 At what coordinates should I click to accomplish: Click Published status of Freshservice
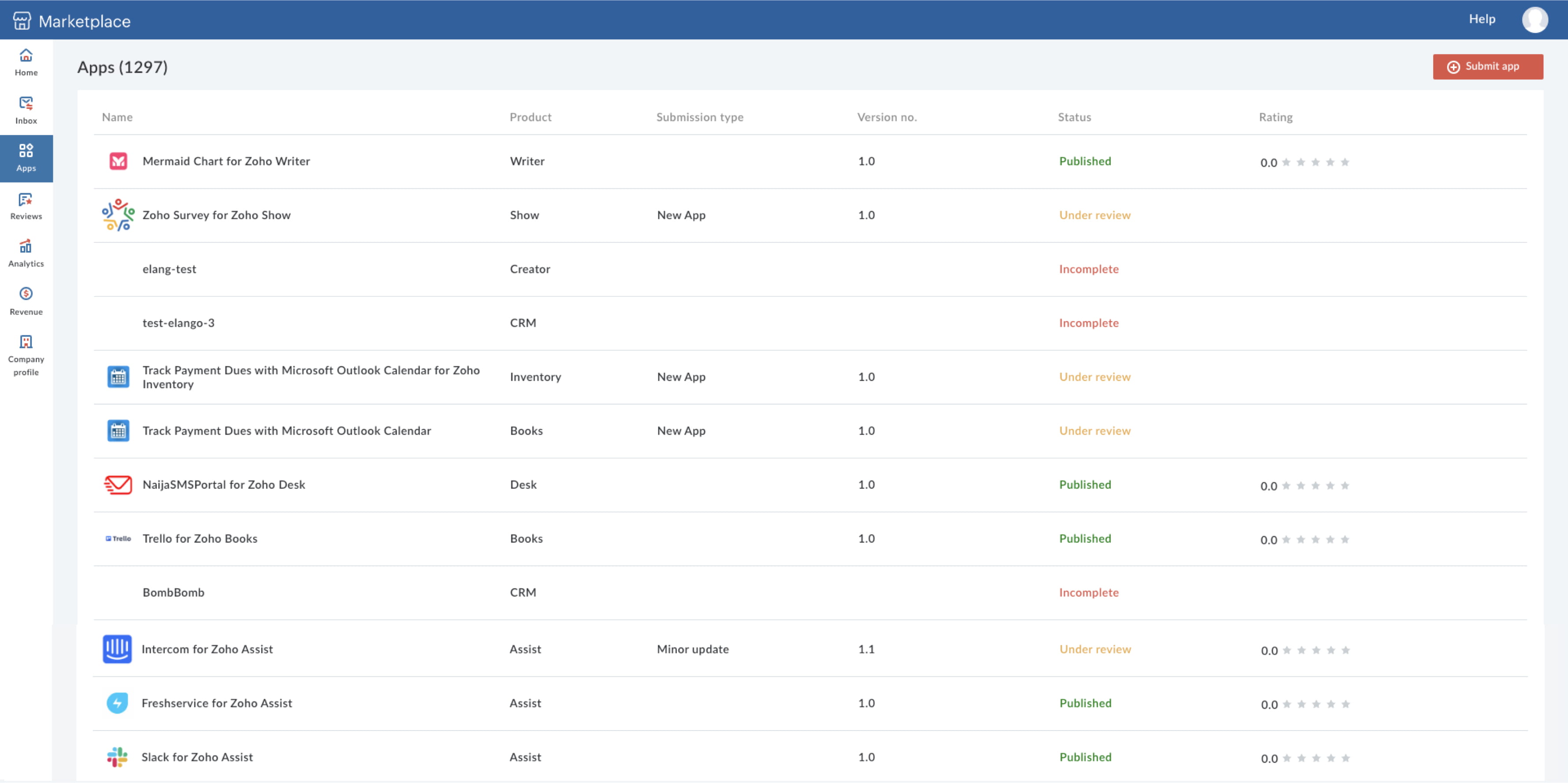(1085, 703)
